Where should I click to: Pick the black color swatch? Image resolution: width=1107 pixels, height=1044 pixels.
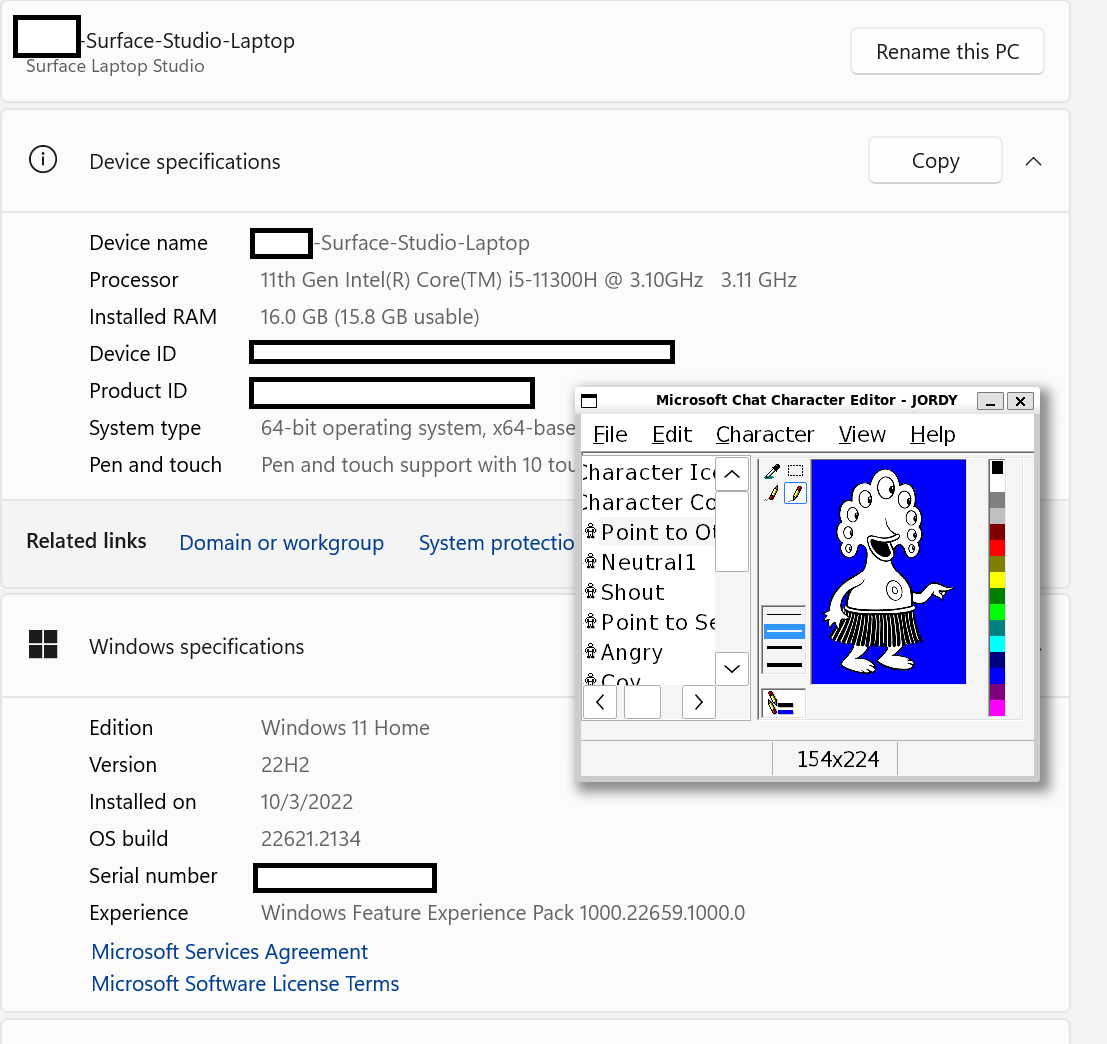click(997, 467)
